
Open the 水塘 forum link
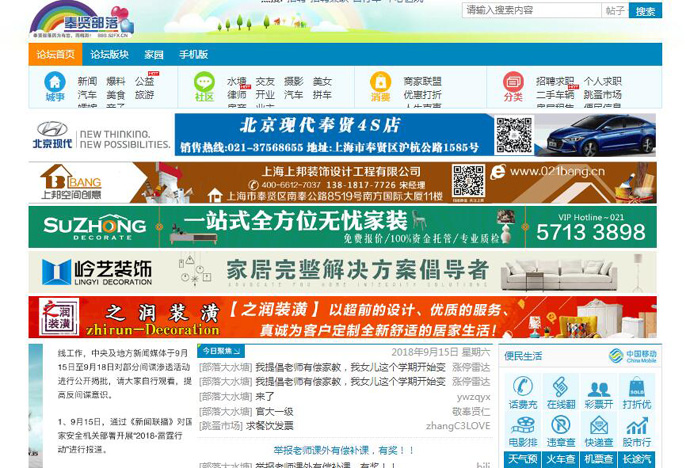click(x=237, y=81)
